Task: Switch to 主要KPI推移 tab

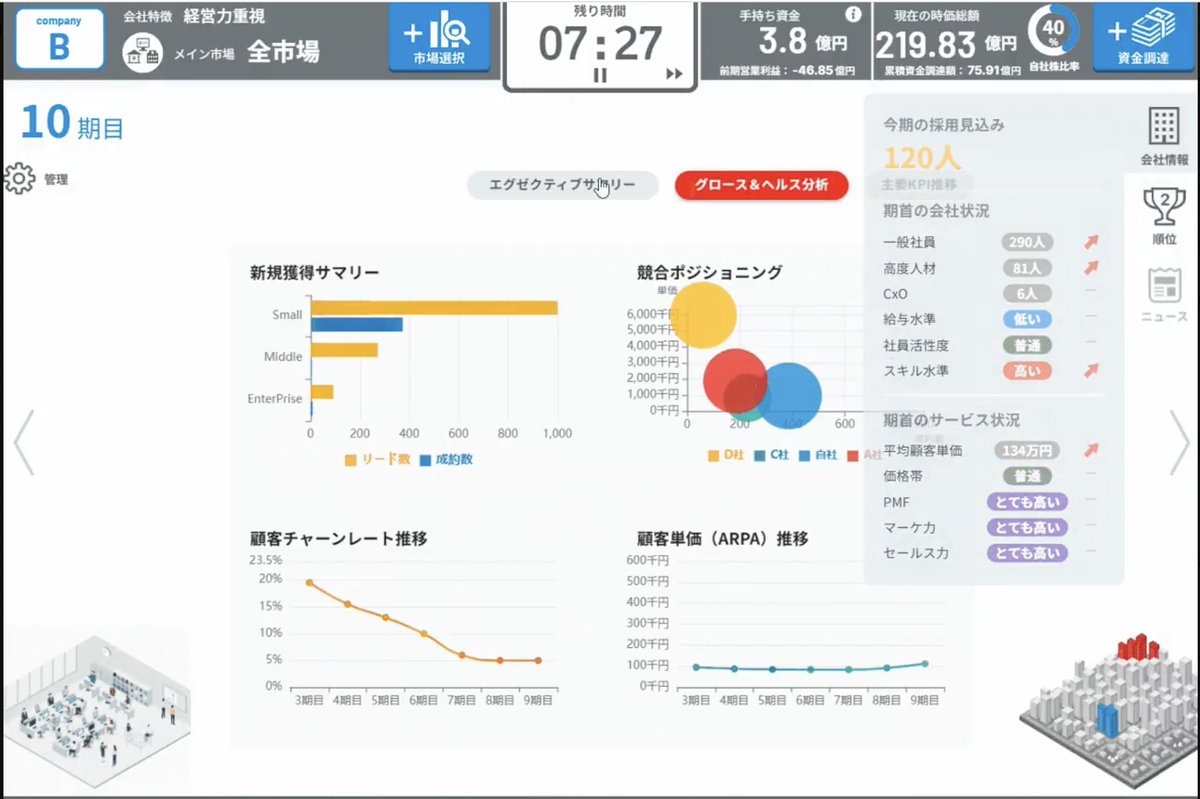Action: point(919,185)
